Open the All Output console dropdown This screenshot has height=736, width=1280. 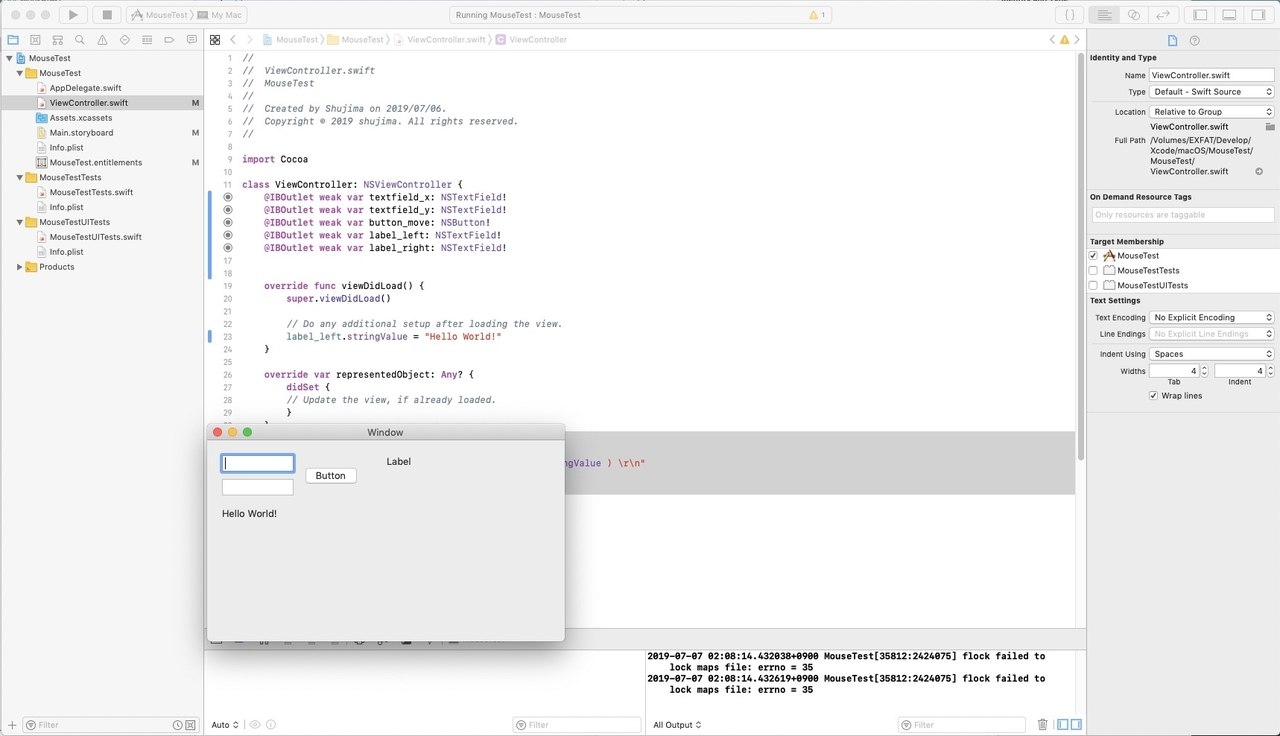coord(677,725)
